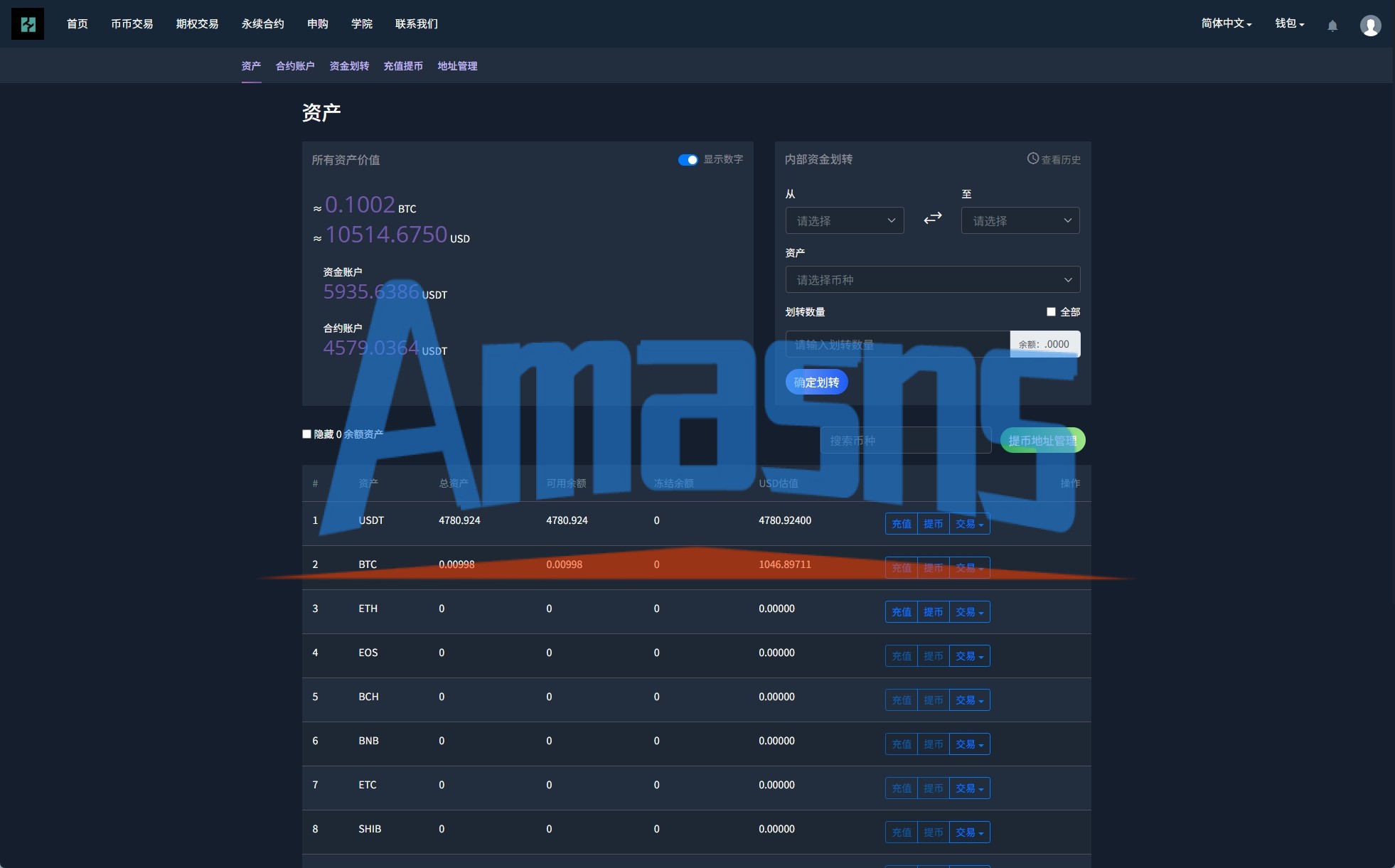Click the 确定划转 button
1395x868 pixels.
[816, 382]
